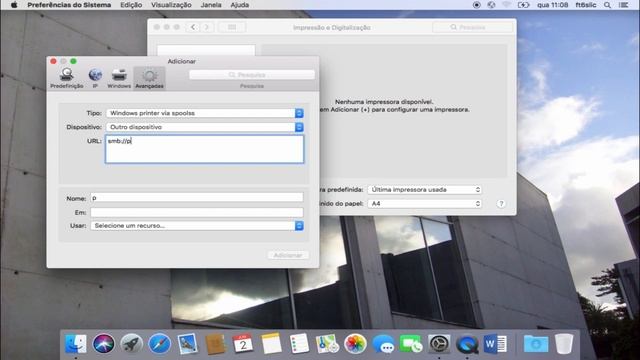Open Microsoft Word from the Dock

(x=495, y=344)
